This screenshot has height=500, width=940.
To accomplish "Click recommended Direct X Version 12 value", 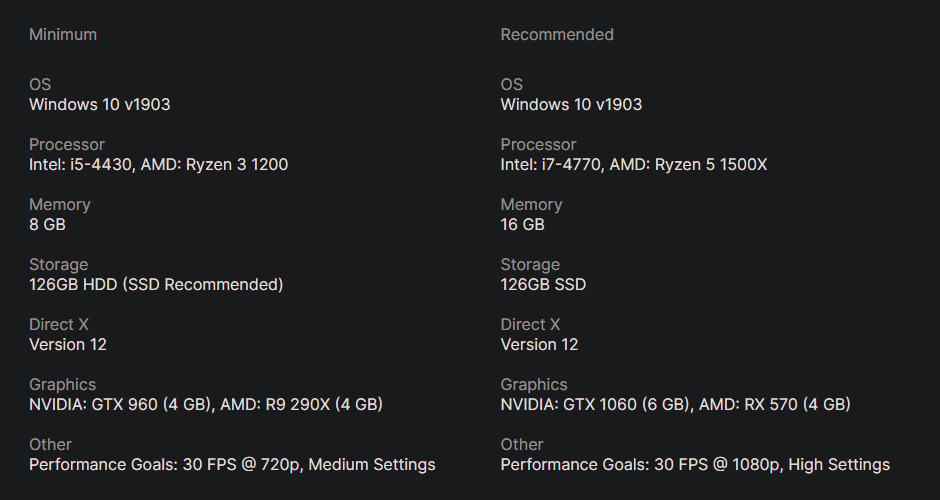I will (x=539, y=344).
